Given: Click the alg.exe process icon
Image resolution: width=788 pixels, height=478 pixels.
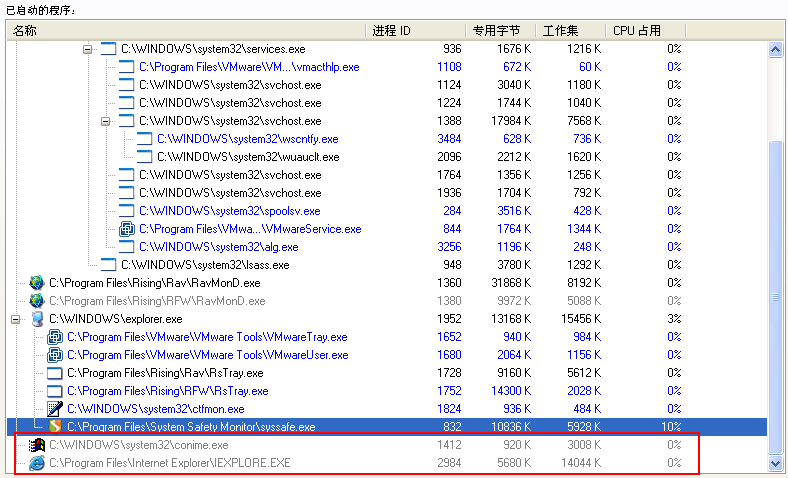Looking at the screenshot, I should [x=126, y=247].
